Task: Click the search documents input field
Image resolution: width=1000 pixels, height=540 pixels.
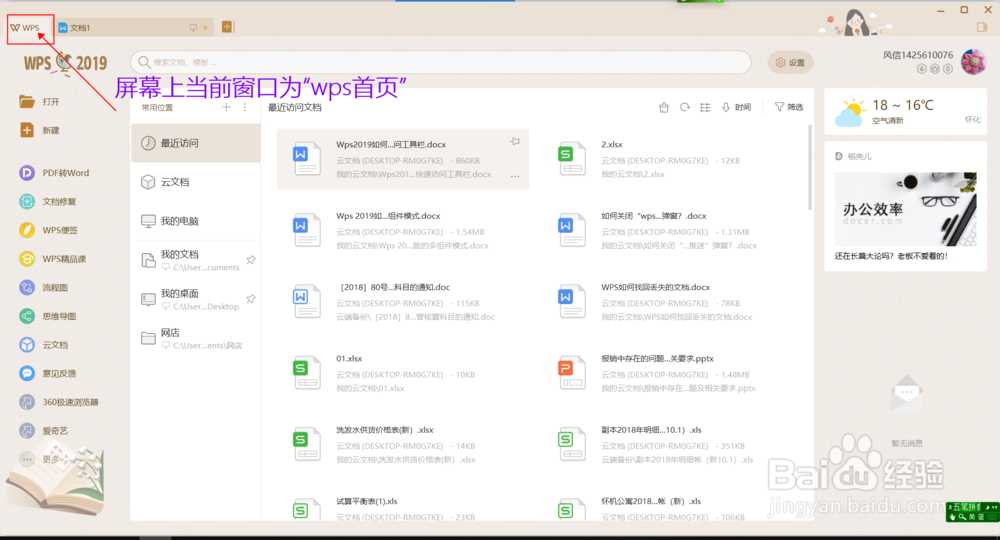Action: click(441, 62)
